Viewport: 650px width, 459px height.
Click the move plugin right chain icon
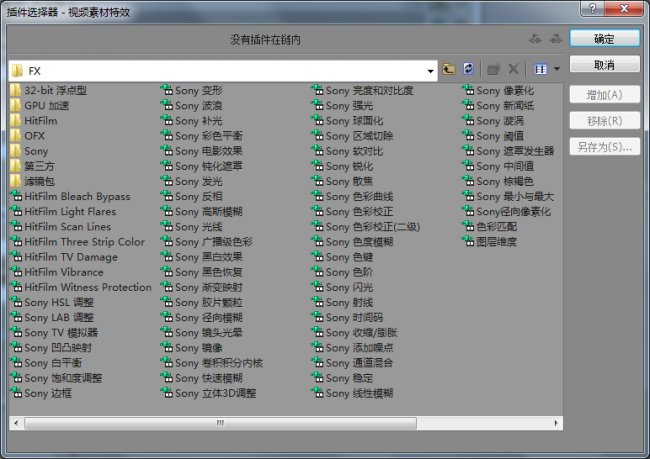click(x=555, y=39)
